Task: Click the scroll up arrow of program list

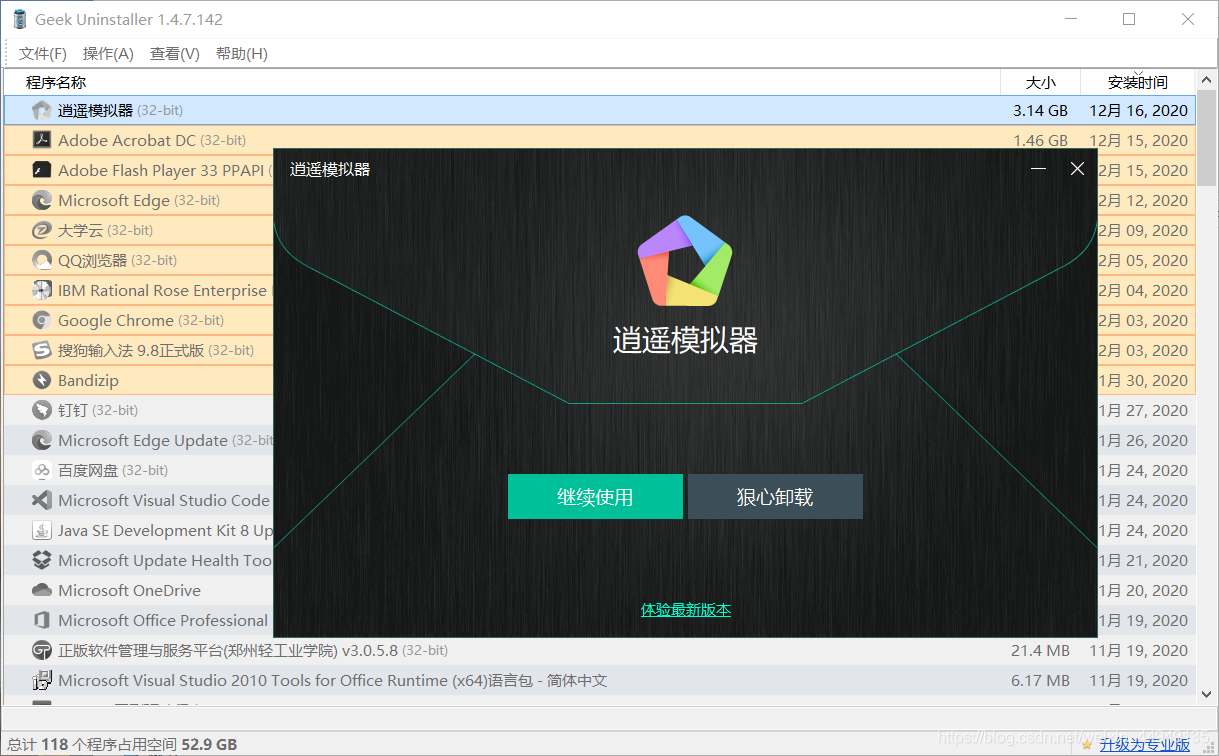Action: click(1206, 81)
